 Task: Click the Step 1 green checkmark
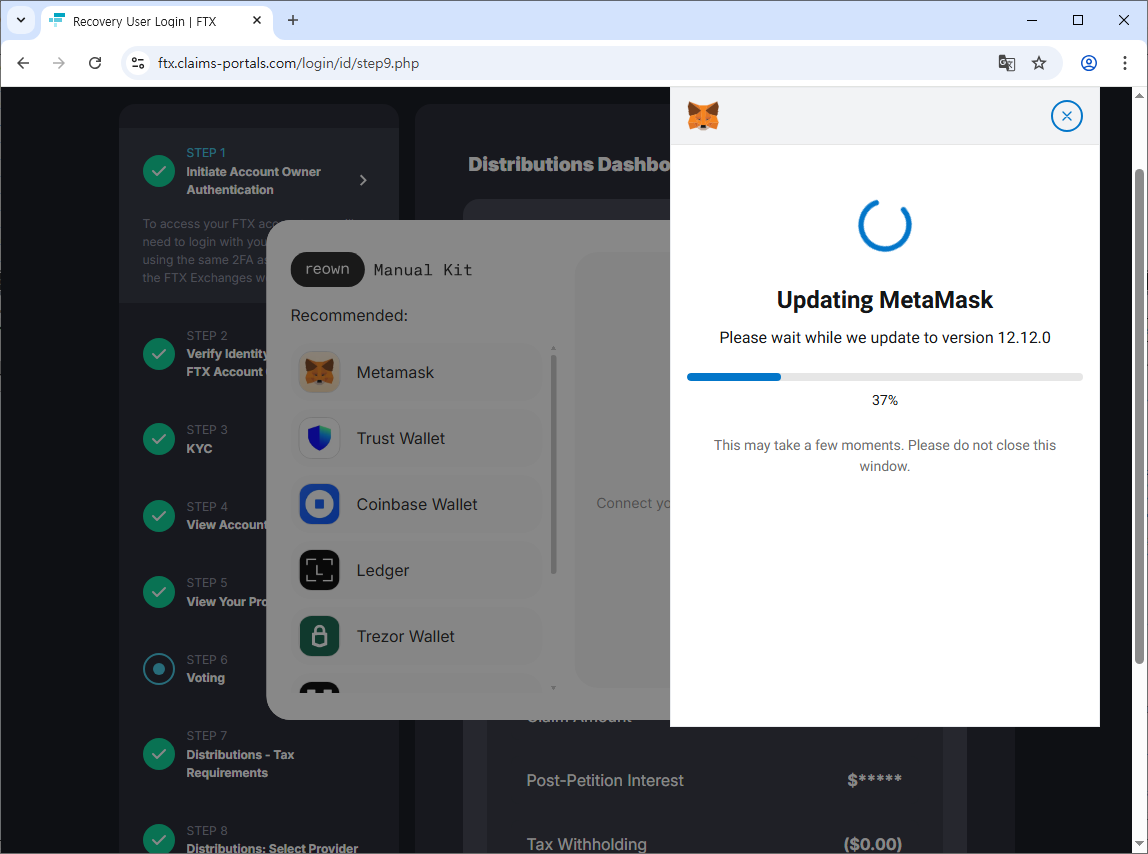coord(159,171)
